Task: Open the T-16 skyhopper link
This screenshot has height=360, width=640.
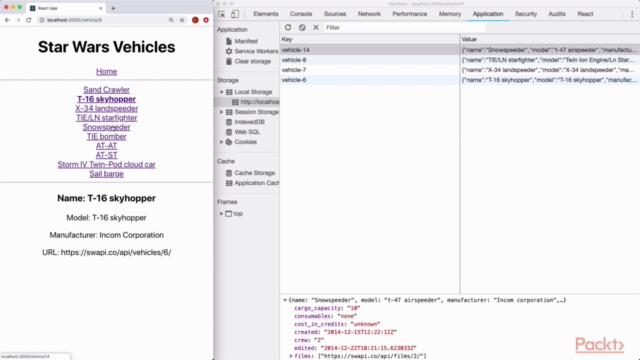Action: (107, 99)
